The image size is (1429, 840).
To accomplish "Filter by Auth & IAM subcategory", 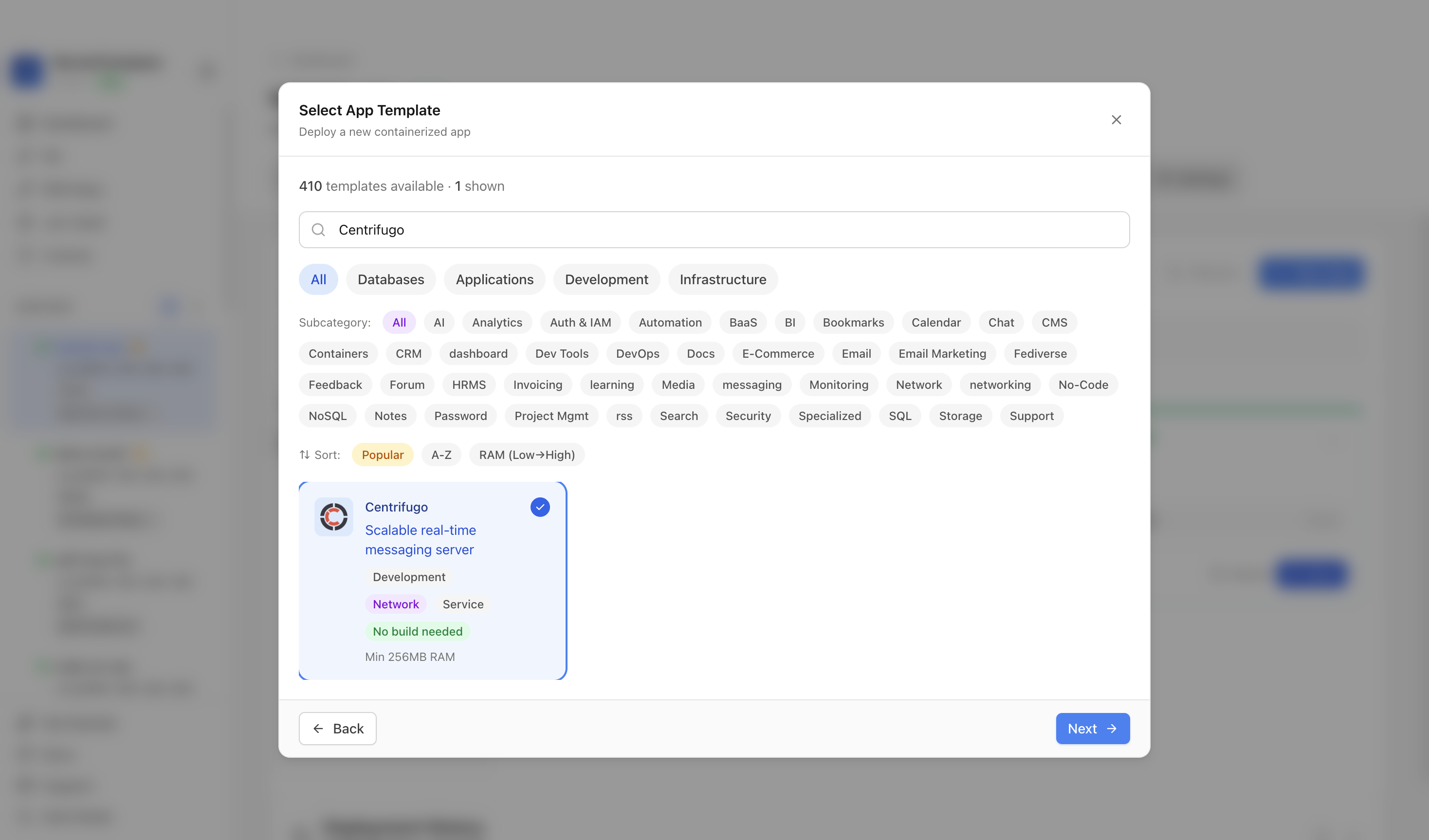I will click(x=580, y=322).
